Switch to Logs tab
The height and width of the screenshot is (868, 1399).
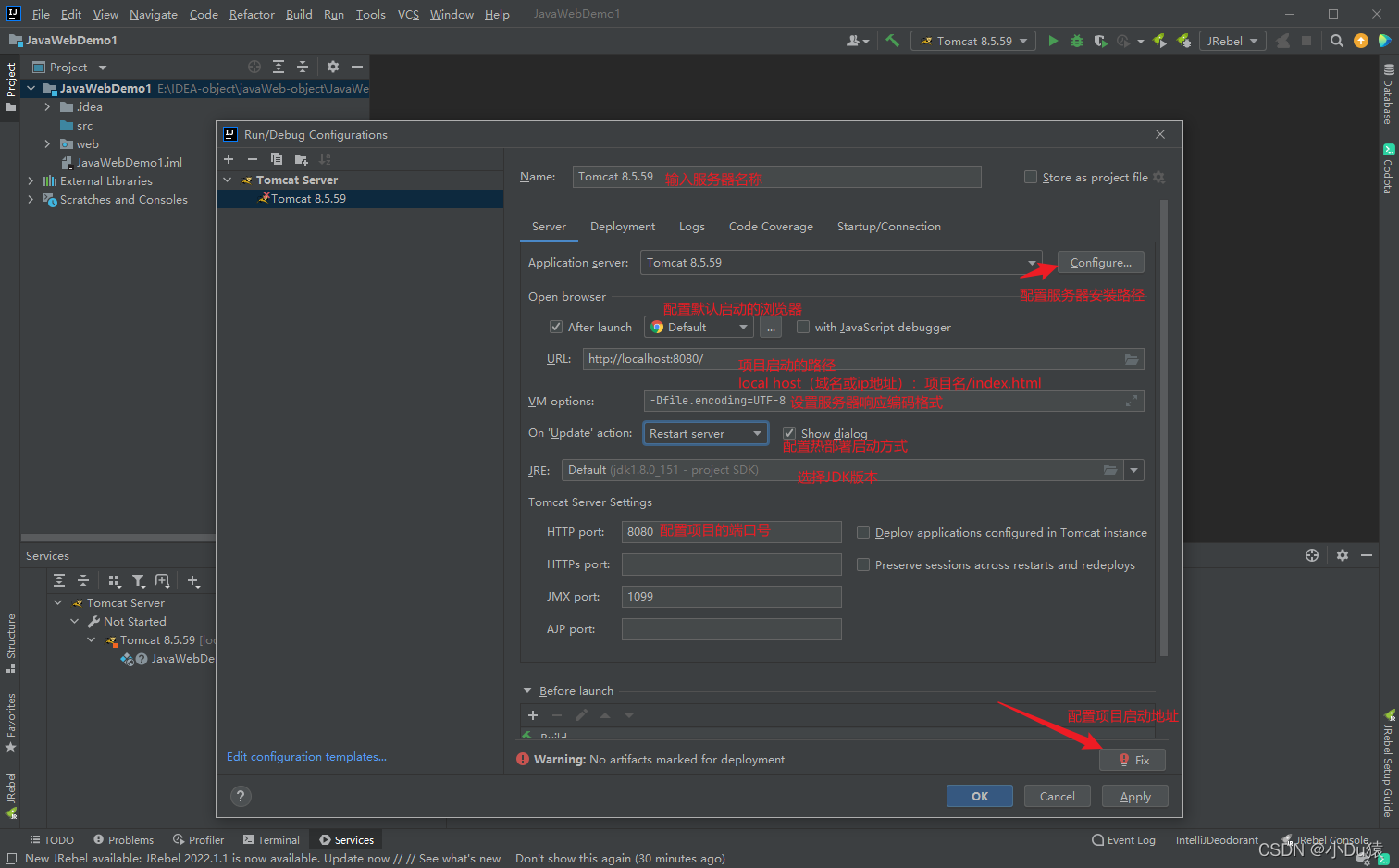click(692, 227)
